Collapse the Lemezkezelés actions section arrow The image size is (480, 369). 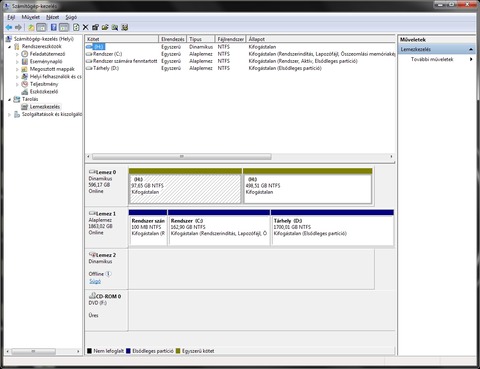(471, 49)
